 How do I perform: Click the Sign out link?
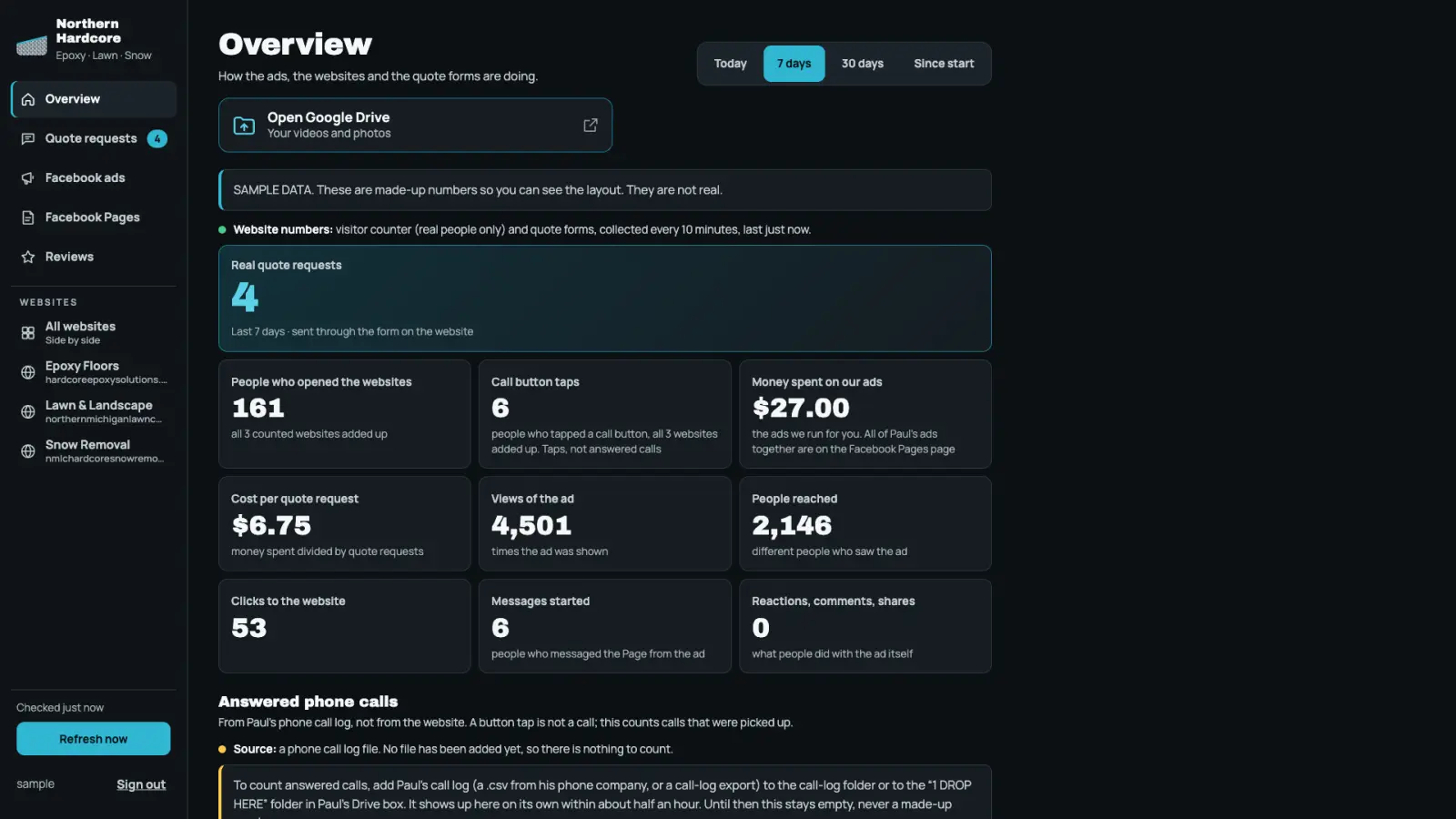coord(141,784)
